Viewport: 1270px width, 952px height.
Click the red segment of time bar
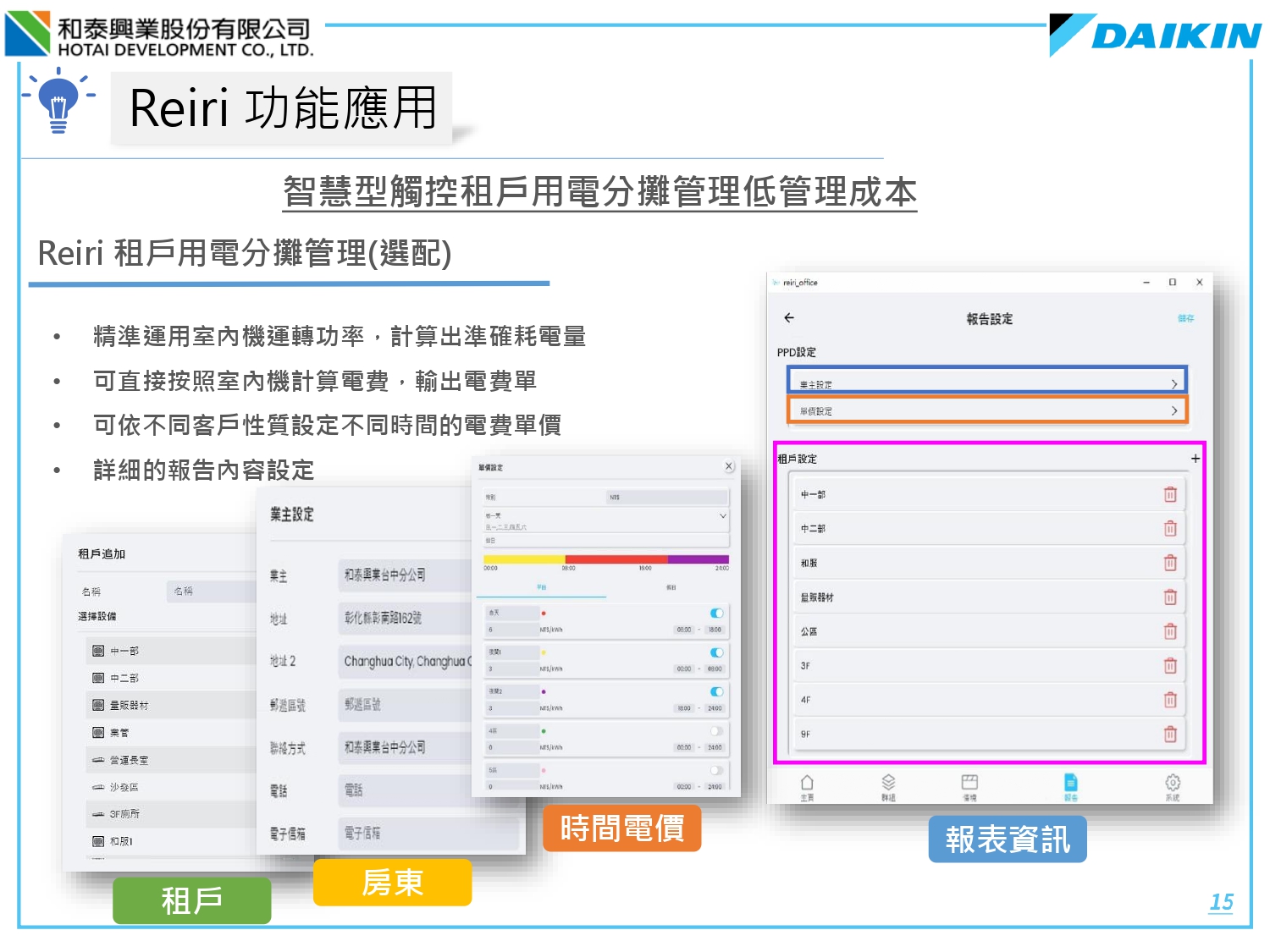pos(616,559)
